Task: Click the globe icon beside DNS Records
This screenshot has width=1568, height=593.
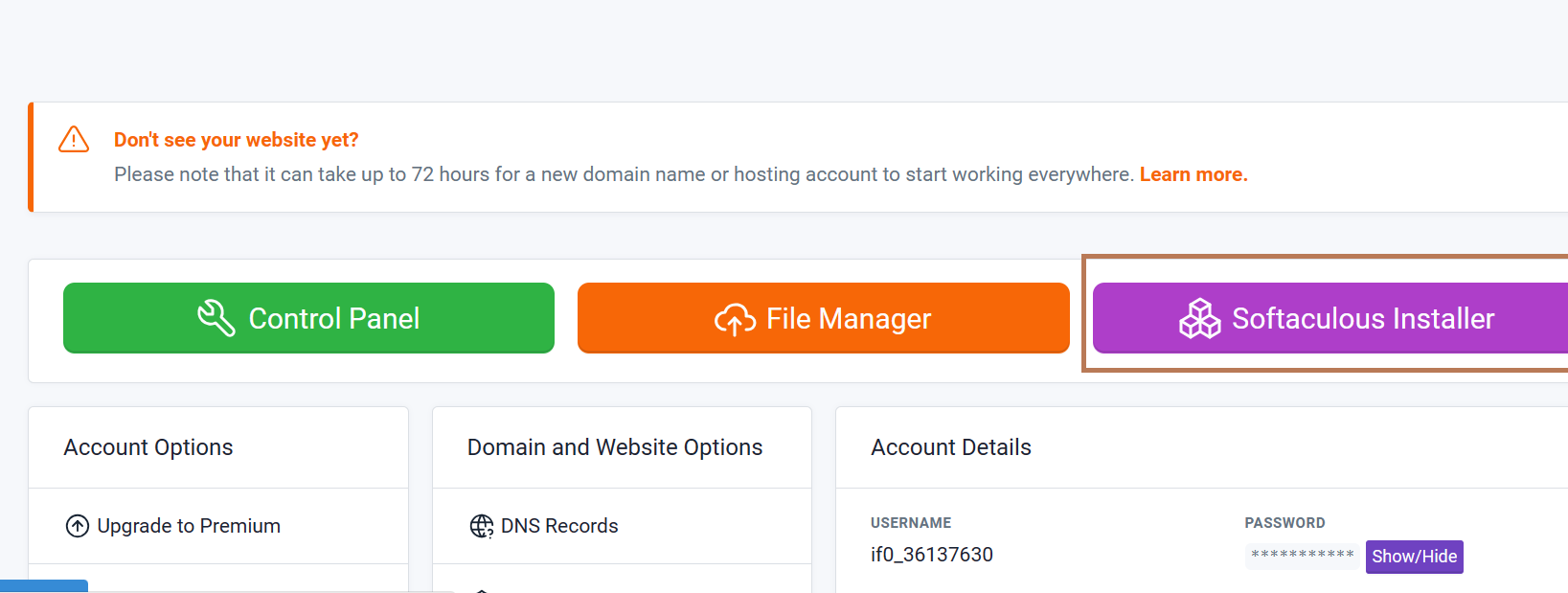Action: [482, 526]
